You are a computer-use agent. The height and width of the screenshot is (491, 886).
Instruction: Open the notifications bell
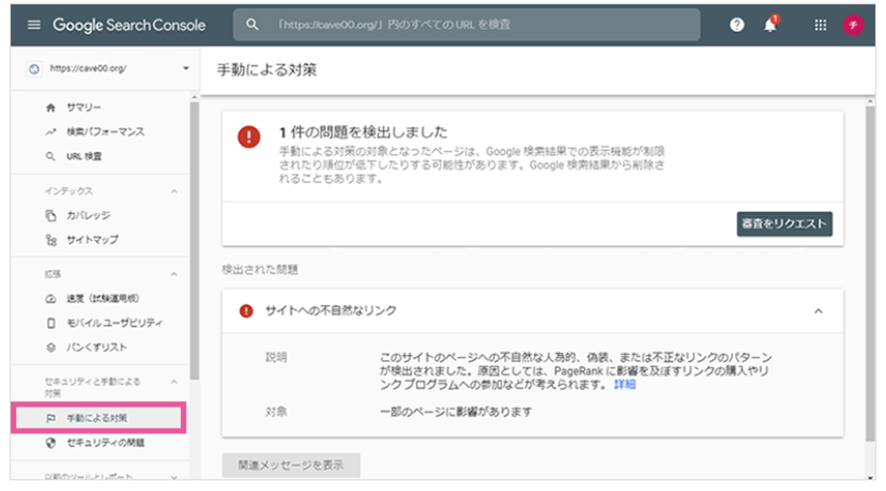770,24
